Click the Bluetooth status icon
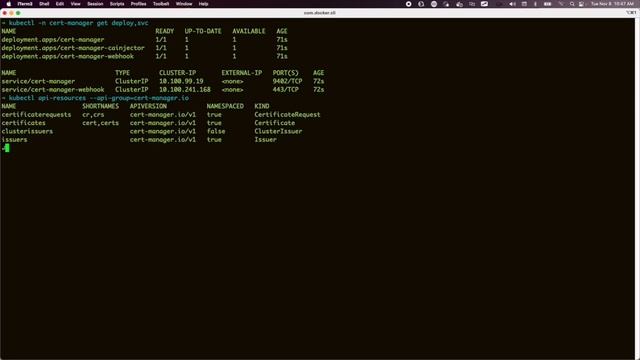The image size is (640, 360). pyautogui.click(x=536, y=4)
